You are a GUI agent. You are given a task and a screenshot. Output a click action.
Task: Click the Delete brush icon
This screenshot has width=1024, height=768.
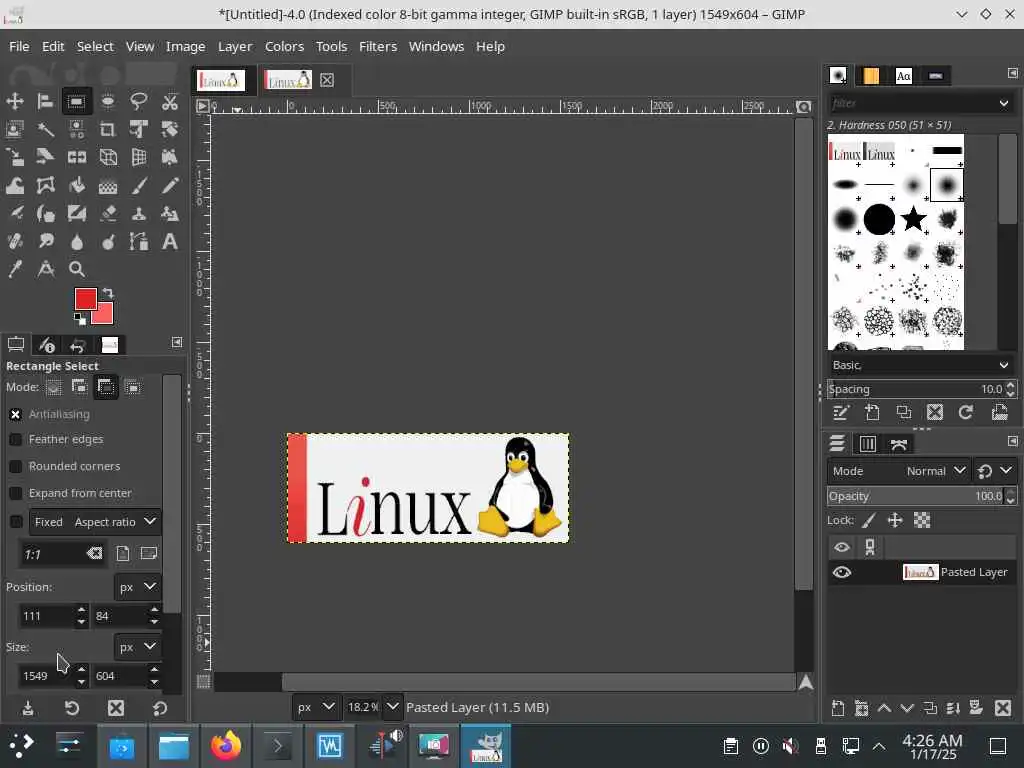pyautogui.click(x=935, y=412)
